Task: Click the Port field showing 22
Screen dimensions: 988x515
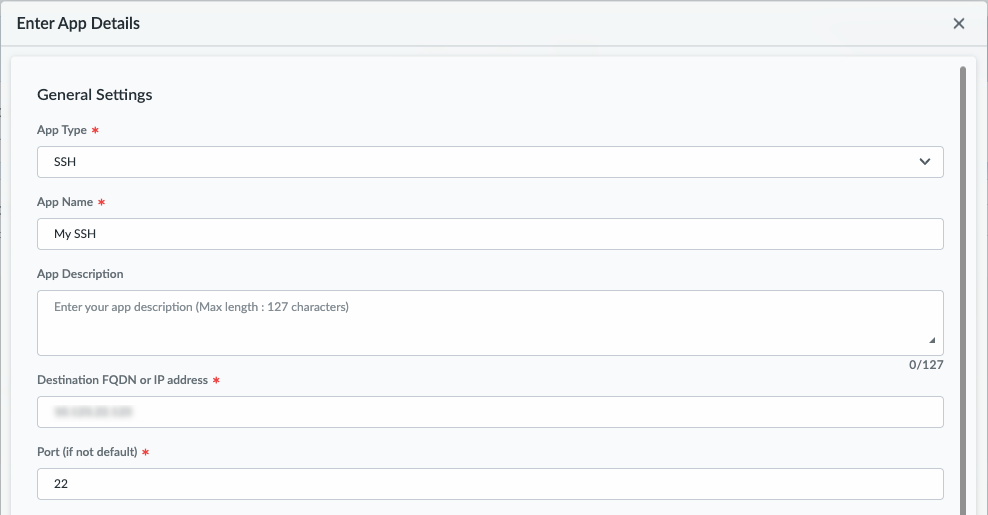Action: (x=490, y=484)
